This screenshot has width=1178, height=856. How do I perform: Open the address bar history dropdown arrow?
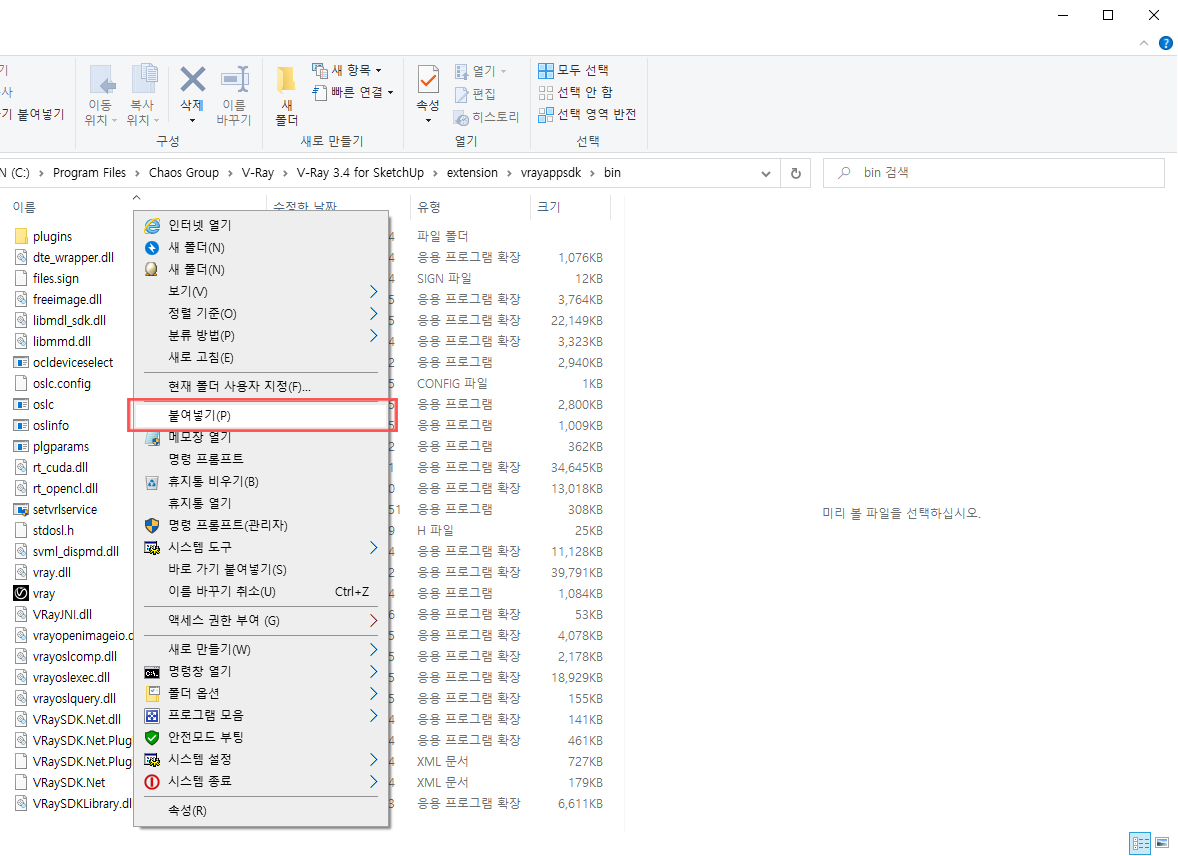click(x=766, y=174)
